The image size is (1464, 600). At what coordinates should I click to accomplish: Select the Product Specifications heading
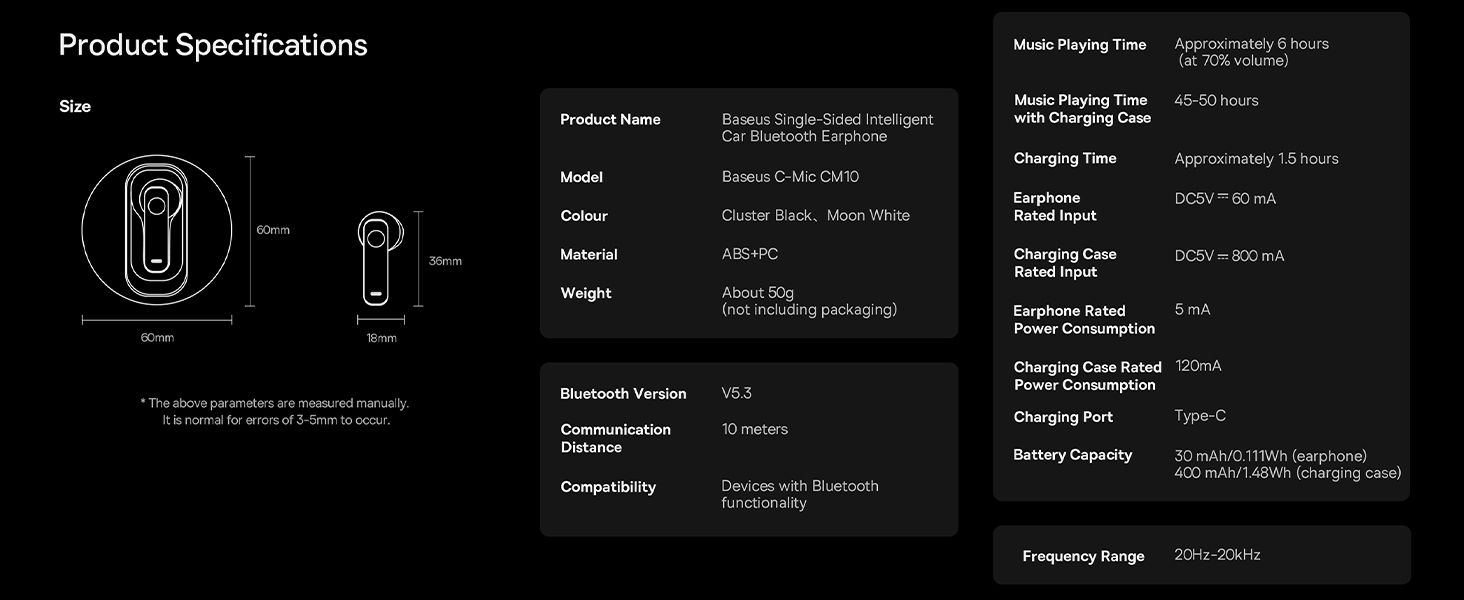pos(213,45)
